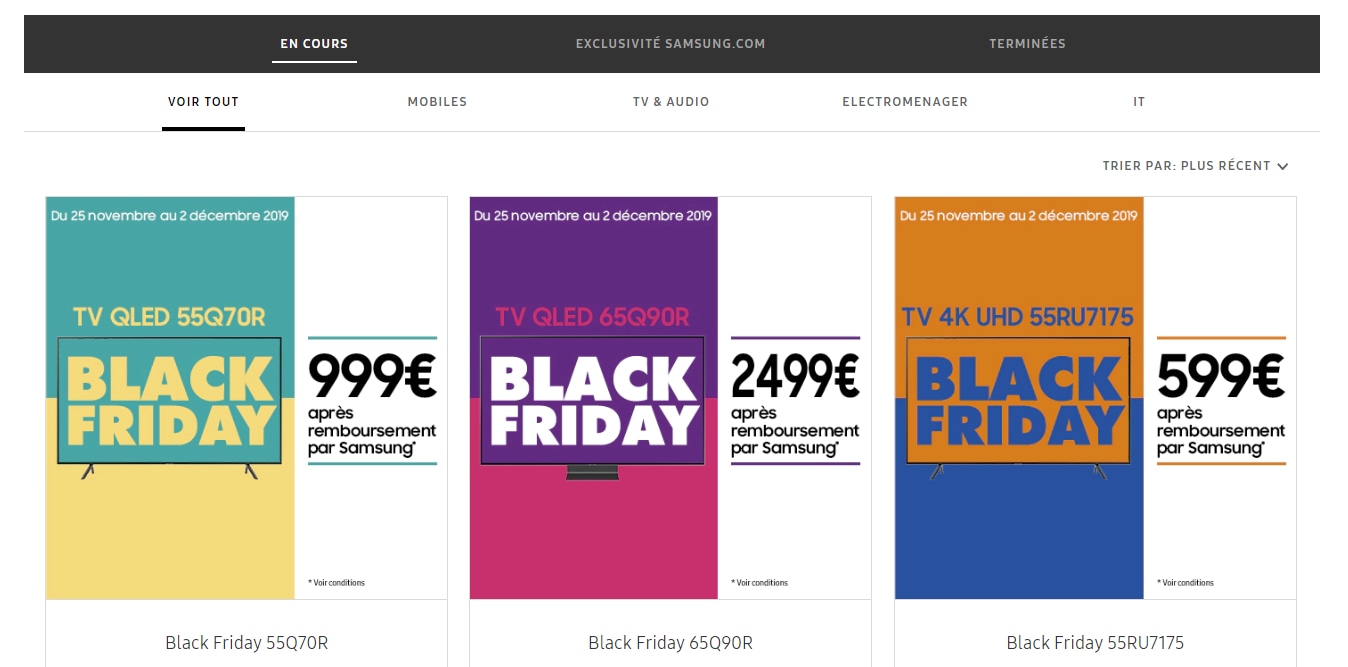Open the TV QLED 65Q90R Black Friday banner
The width and height of the screenshot is (1348, 667).
pyautogui.click(x=594, y=398)
